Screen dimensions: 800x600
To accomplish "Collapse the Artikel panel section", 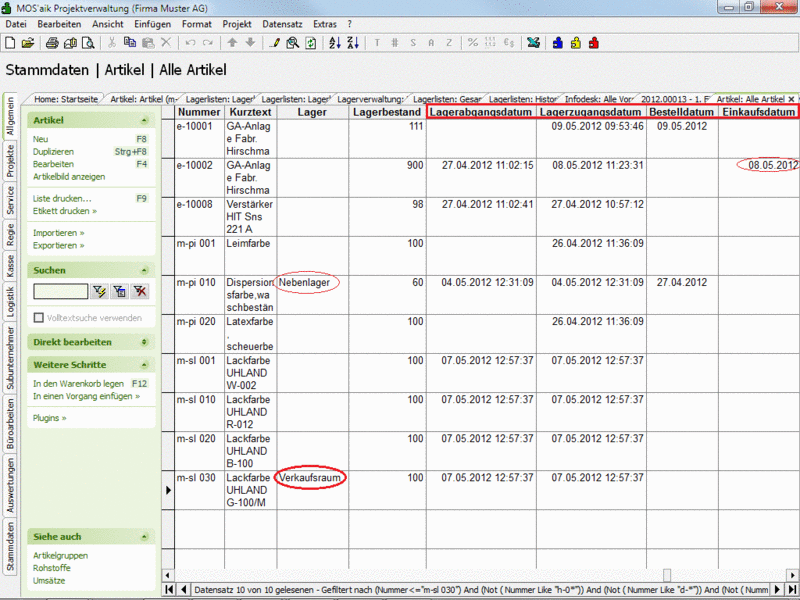I will click(144, 120).
